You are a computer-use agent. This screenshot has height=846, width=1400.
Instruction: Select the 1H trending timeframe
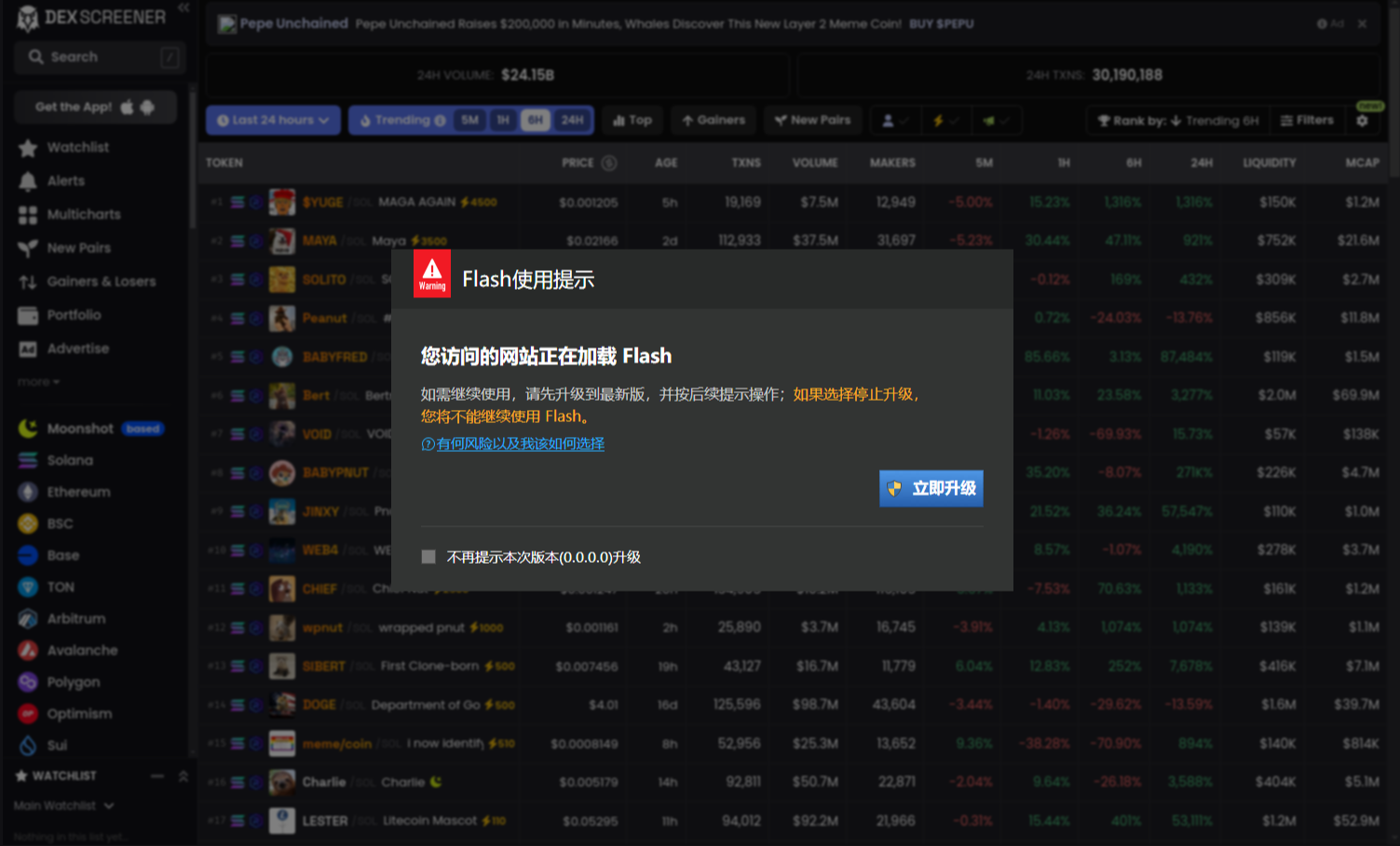point(503,120)
